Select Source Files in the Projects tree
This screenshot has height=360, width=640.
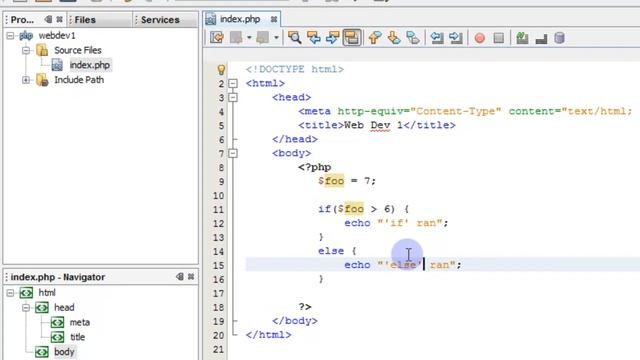[x=78, y=50]
